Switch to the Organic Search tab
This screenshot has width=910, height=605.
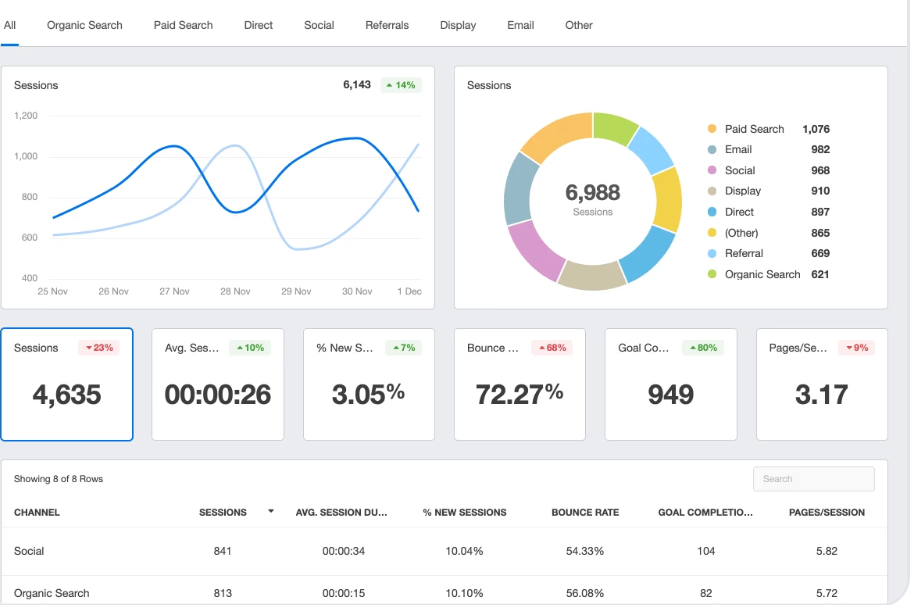(x=84, y=25)
